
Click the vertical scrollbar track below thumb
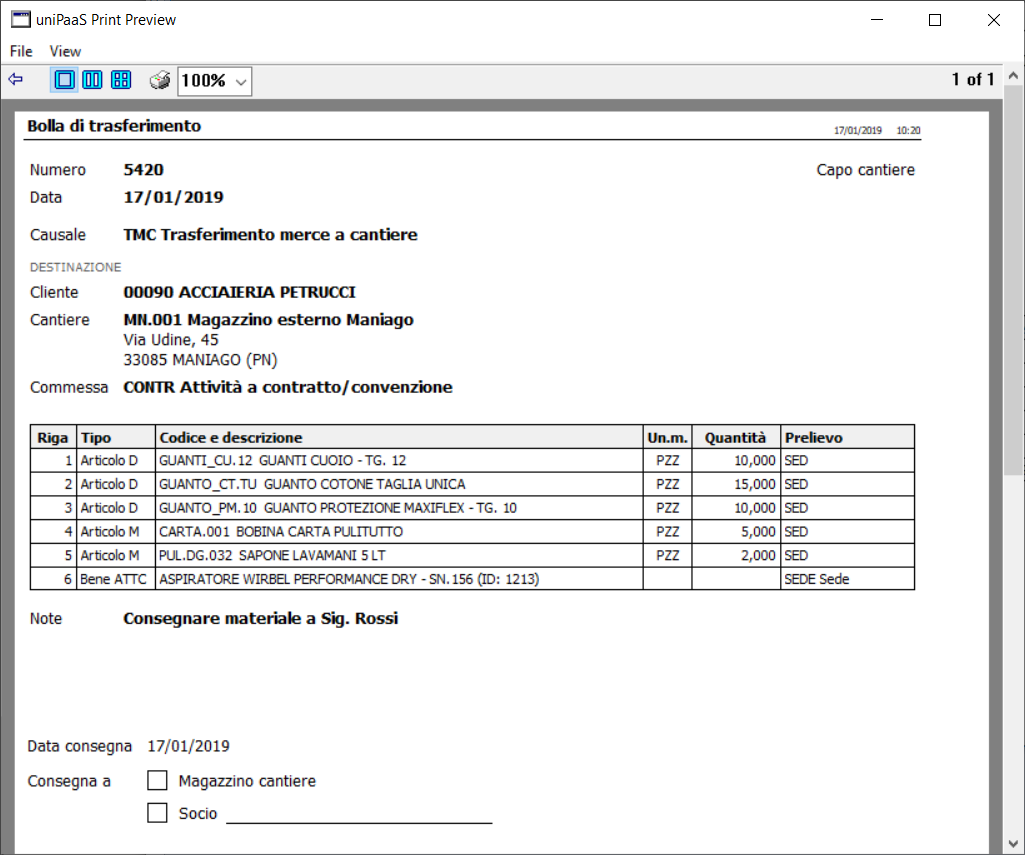[x=1013, y=654]
